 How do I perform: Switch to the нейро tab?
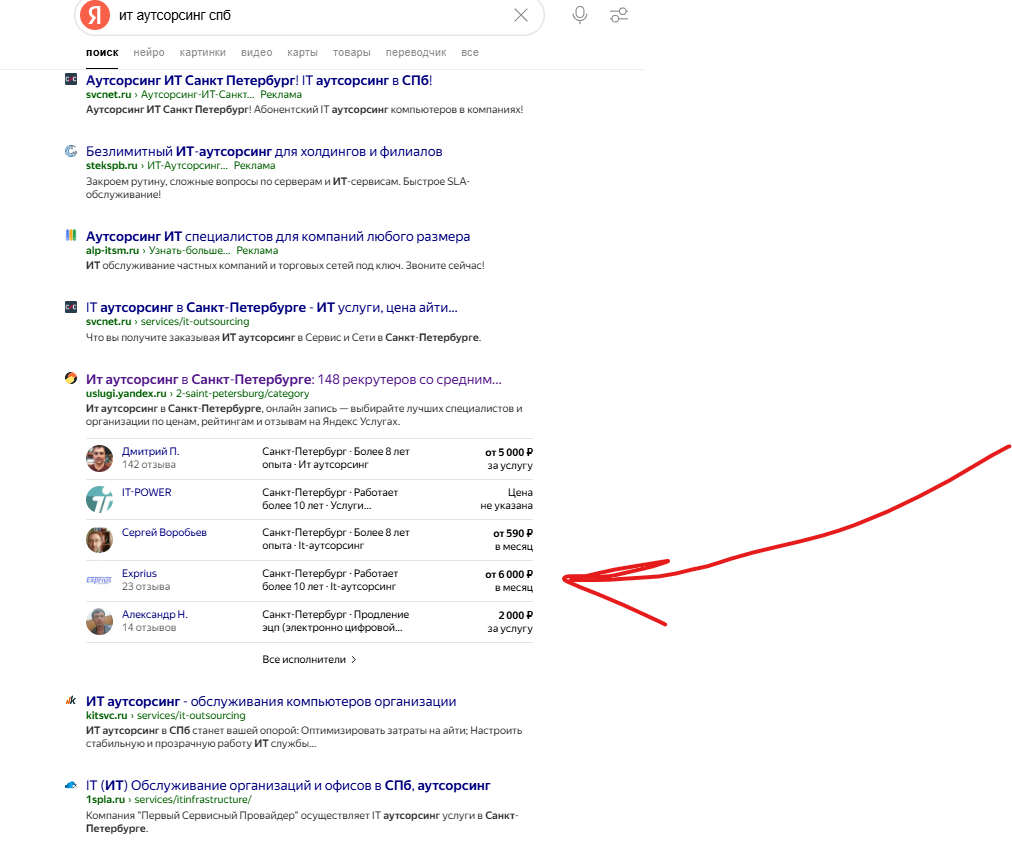pyautogui.click(x=149, y=52)
